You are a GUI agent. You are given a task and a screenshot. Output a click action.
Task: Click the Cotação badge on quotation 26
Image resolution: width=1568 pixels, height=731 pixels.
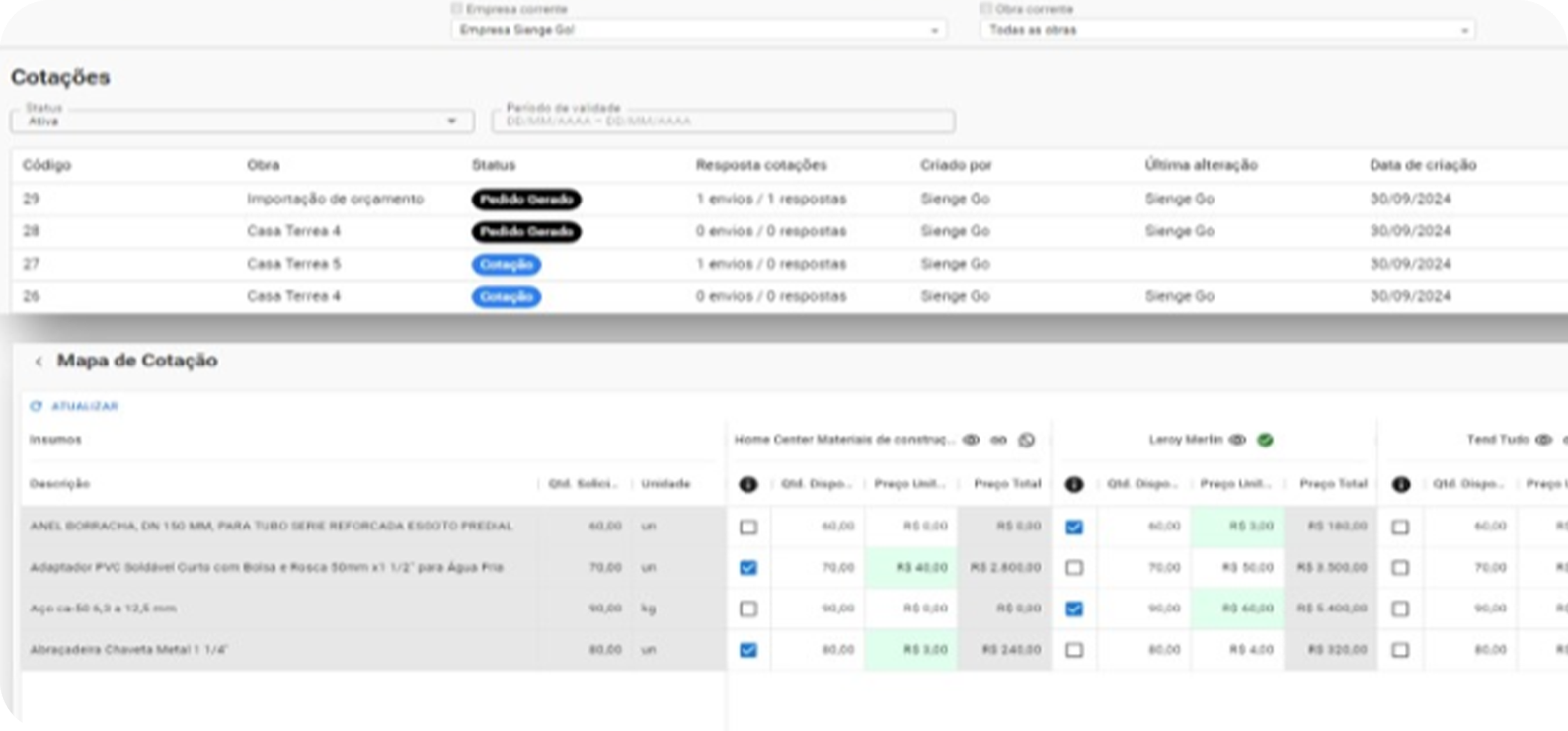[x=506, y=297]
